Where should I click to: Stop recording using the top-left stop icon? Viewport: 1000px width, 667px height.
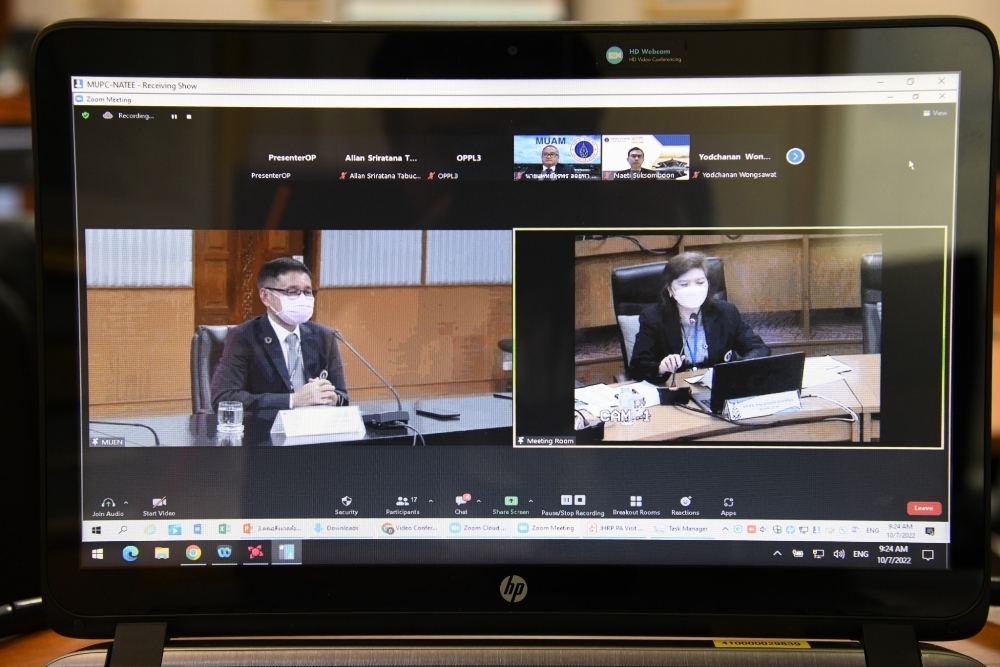point(189,116)
